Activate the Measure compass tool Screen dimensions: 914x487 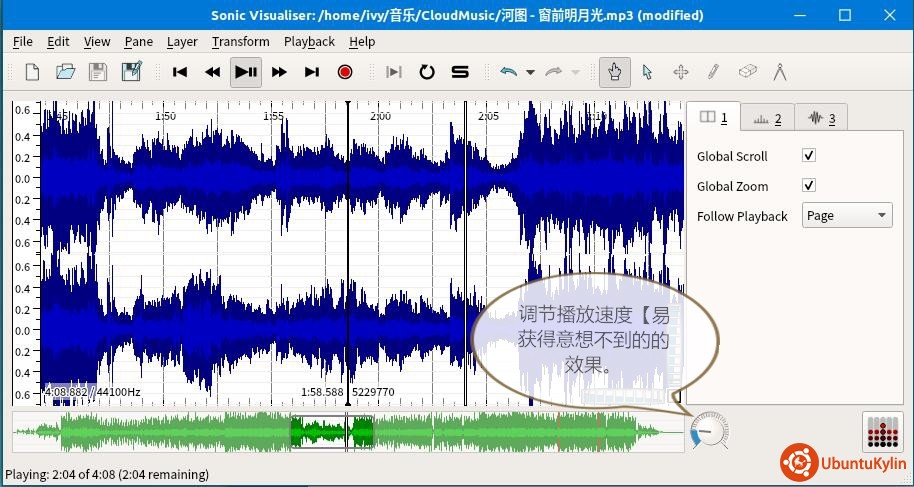(x=780, y=72)
